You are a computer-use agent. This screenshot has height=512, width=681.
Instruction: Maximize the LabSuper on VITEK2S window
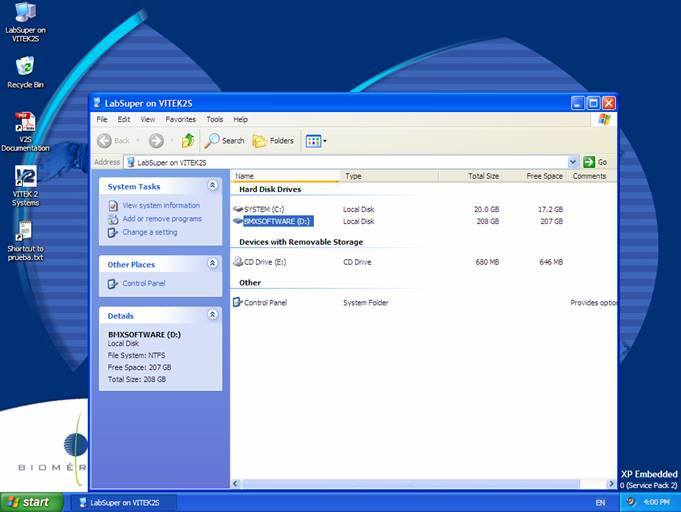593,103
